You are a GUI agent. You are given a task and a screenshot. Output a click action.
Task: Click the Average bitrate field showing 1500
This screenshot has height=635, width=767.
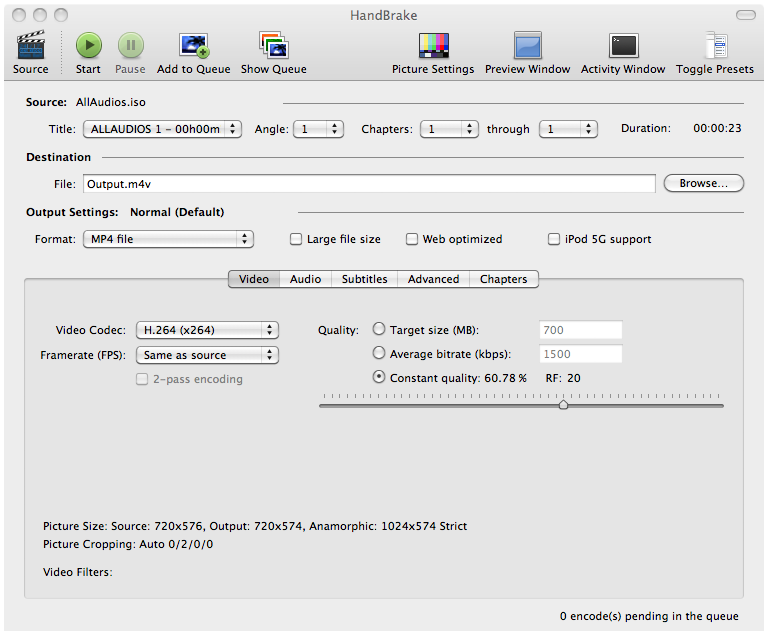pyautogui.click(x=581, y=354)
